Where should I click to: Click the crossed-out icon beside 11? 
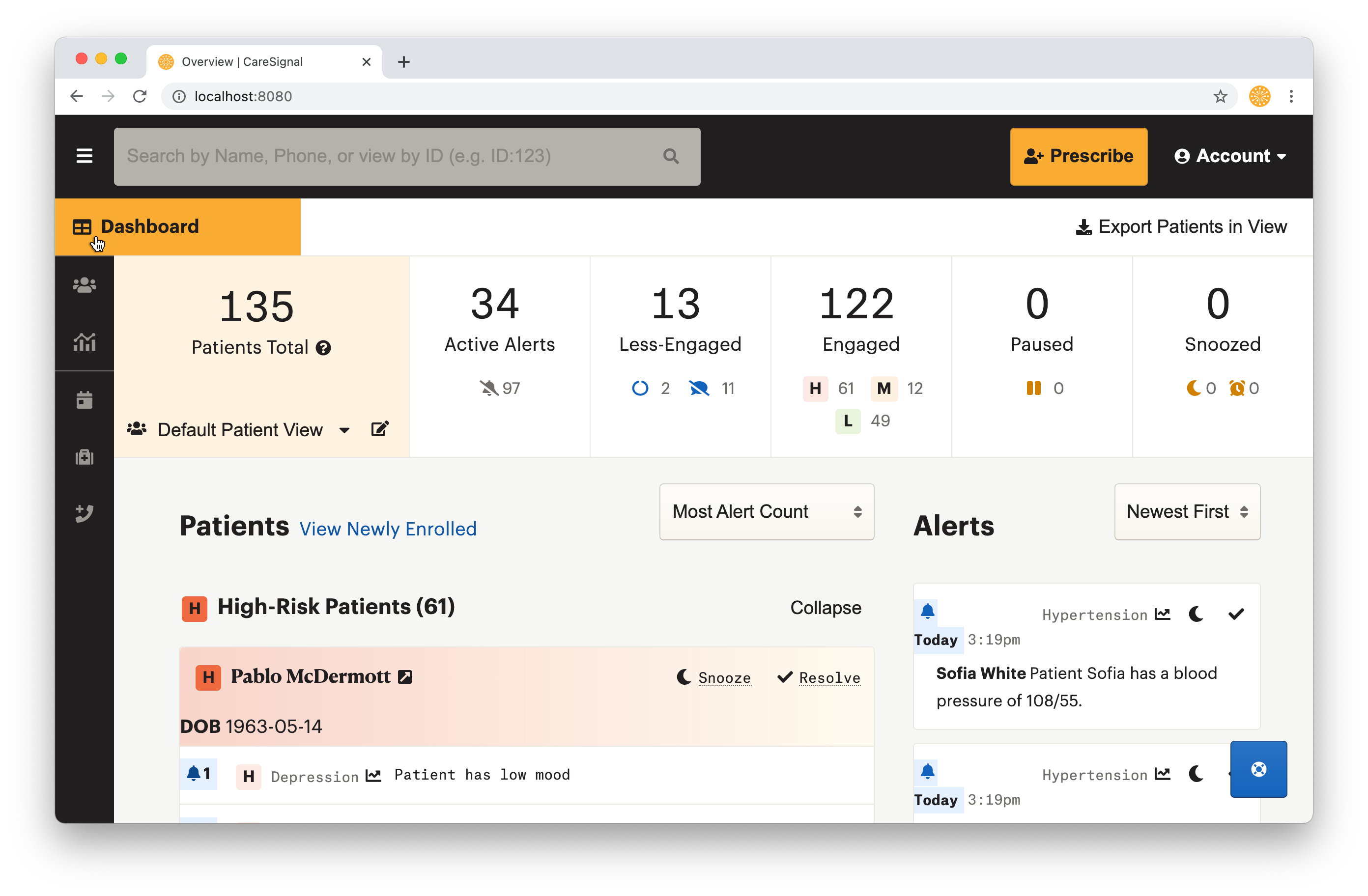tap(699, 389)
